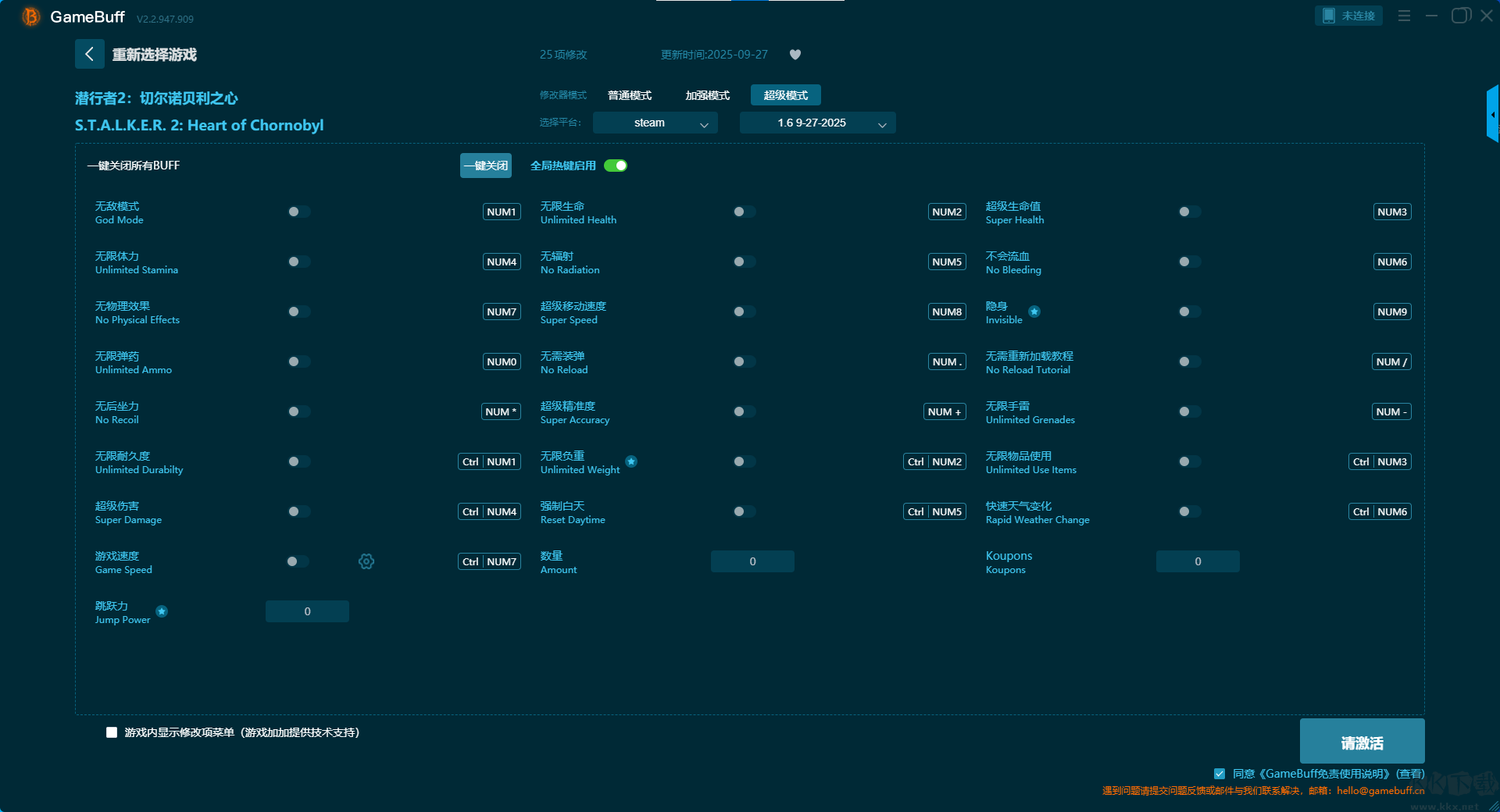
Task: Click the Jump Power value field
Action: pos(307,611)
